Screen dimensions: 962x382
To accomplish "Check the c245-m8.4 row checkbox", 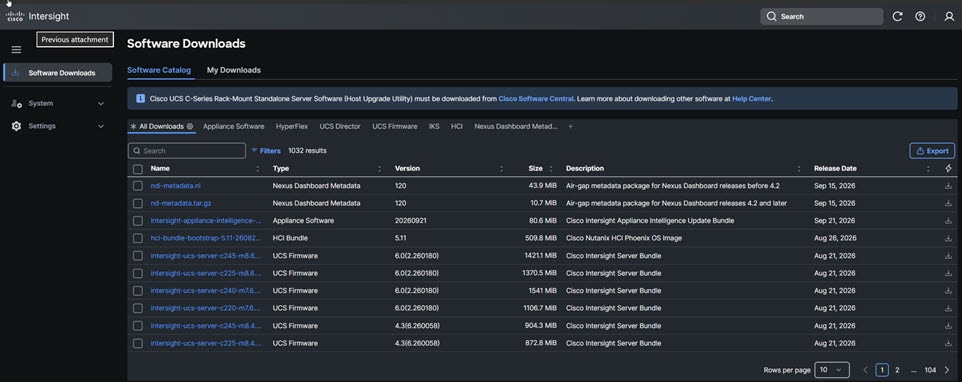I will coord(137,326).
